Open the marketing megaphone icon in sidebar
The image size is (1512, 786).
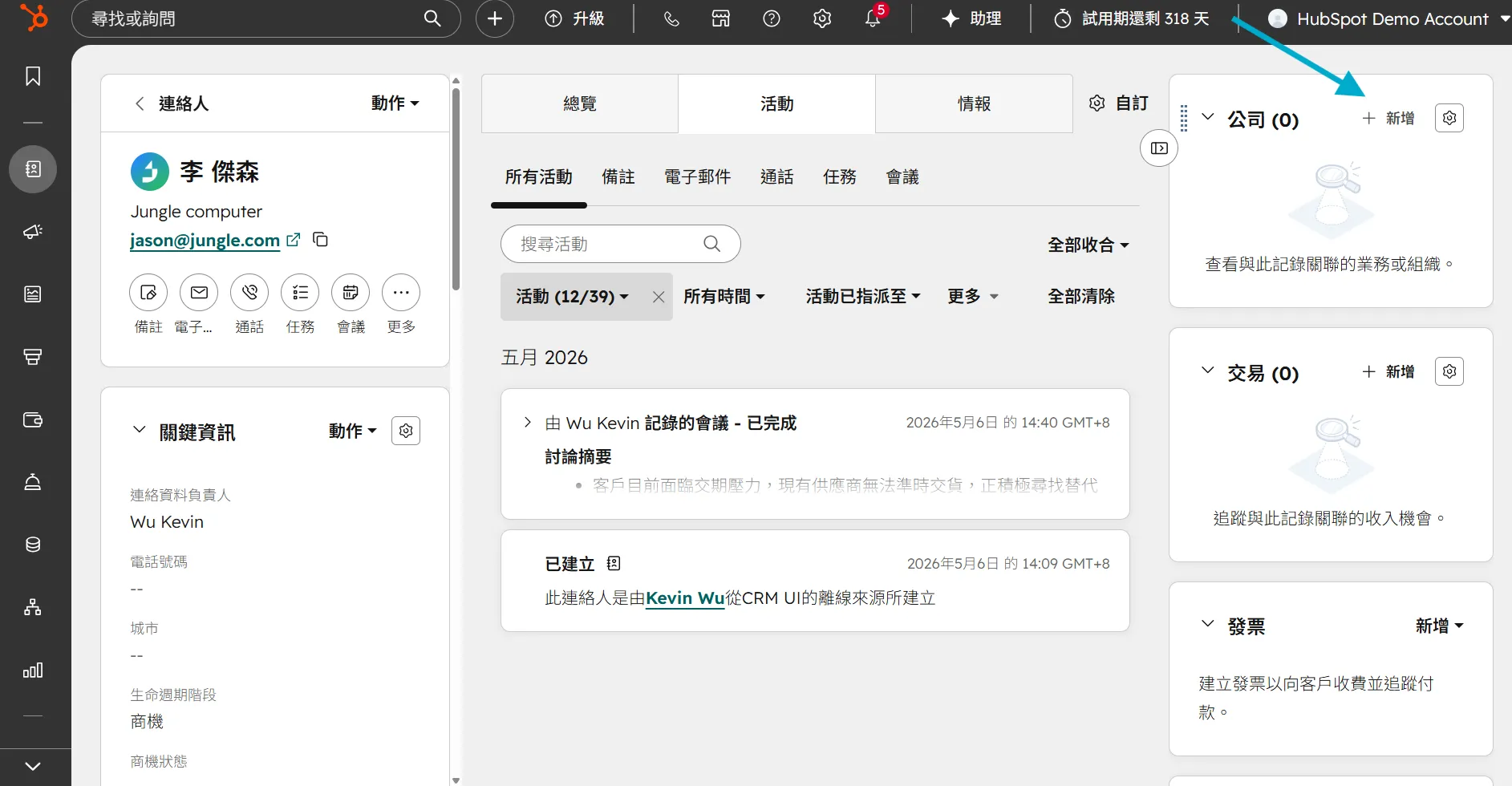click(x=33, y=232)
